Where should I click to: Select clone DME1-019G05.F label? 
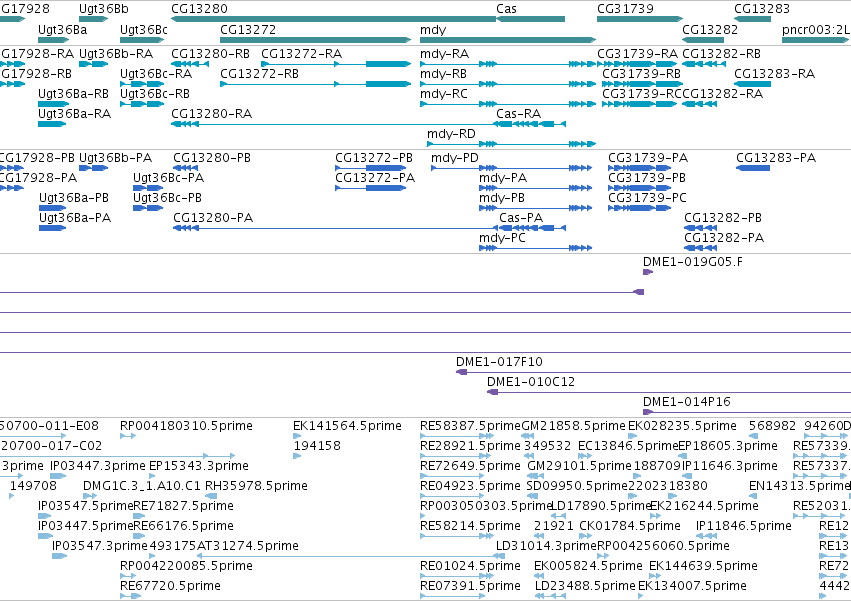693,262
